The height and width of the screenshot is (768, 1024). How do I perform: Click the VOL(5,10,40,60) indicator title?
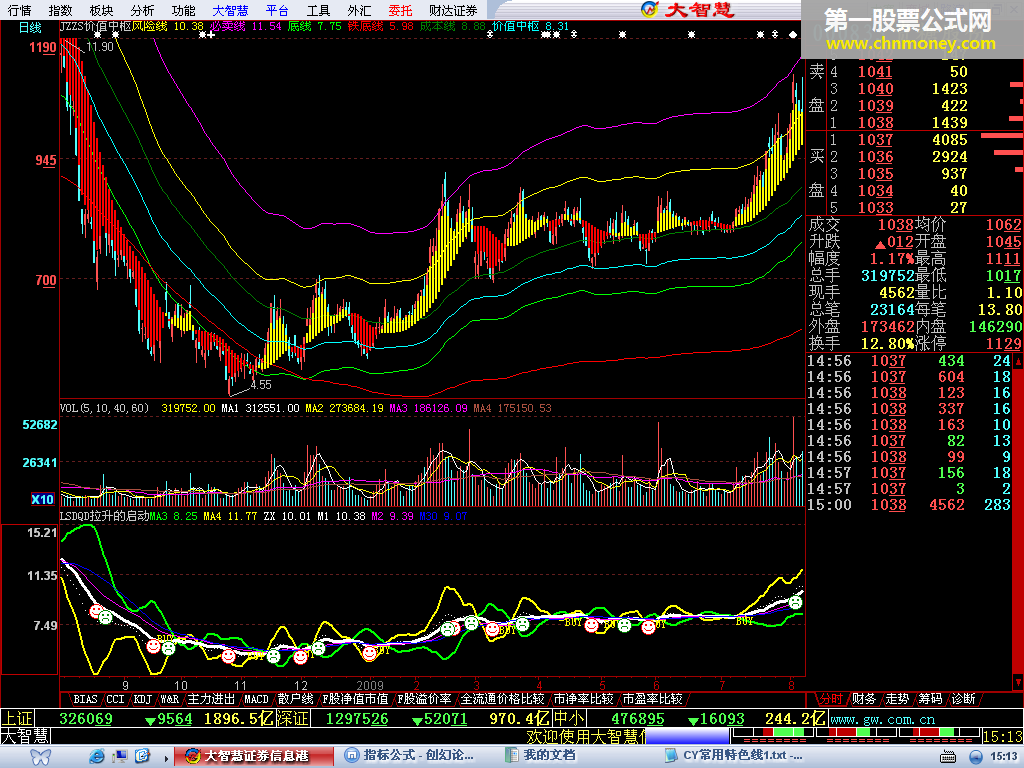click(104, 408)
